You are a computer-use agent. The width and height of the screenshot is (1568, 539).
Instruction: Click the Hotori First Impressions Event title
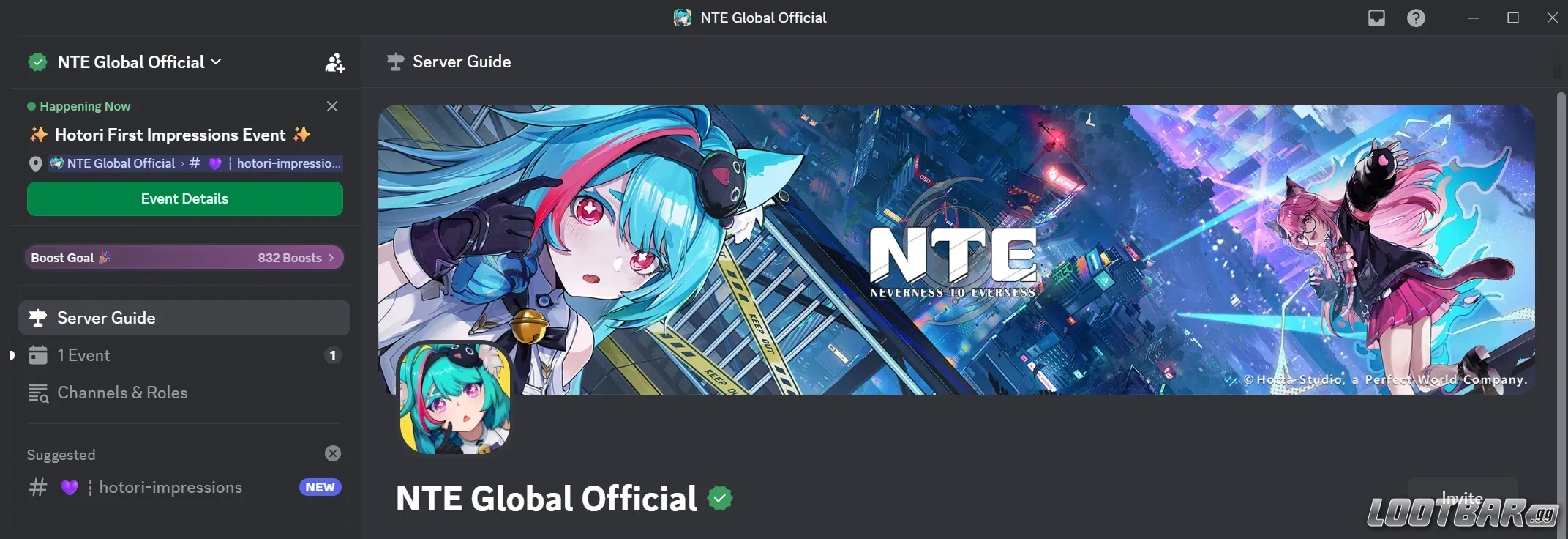coord(170,135)
